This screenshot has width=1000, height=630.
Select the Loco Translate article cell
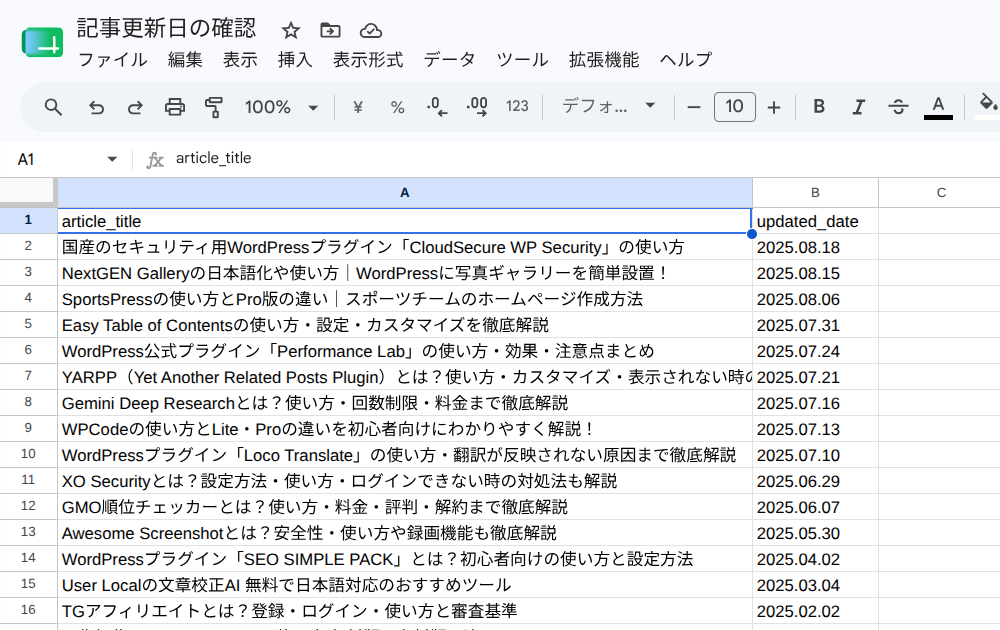point(405,455)
